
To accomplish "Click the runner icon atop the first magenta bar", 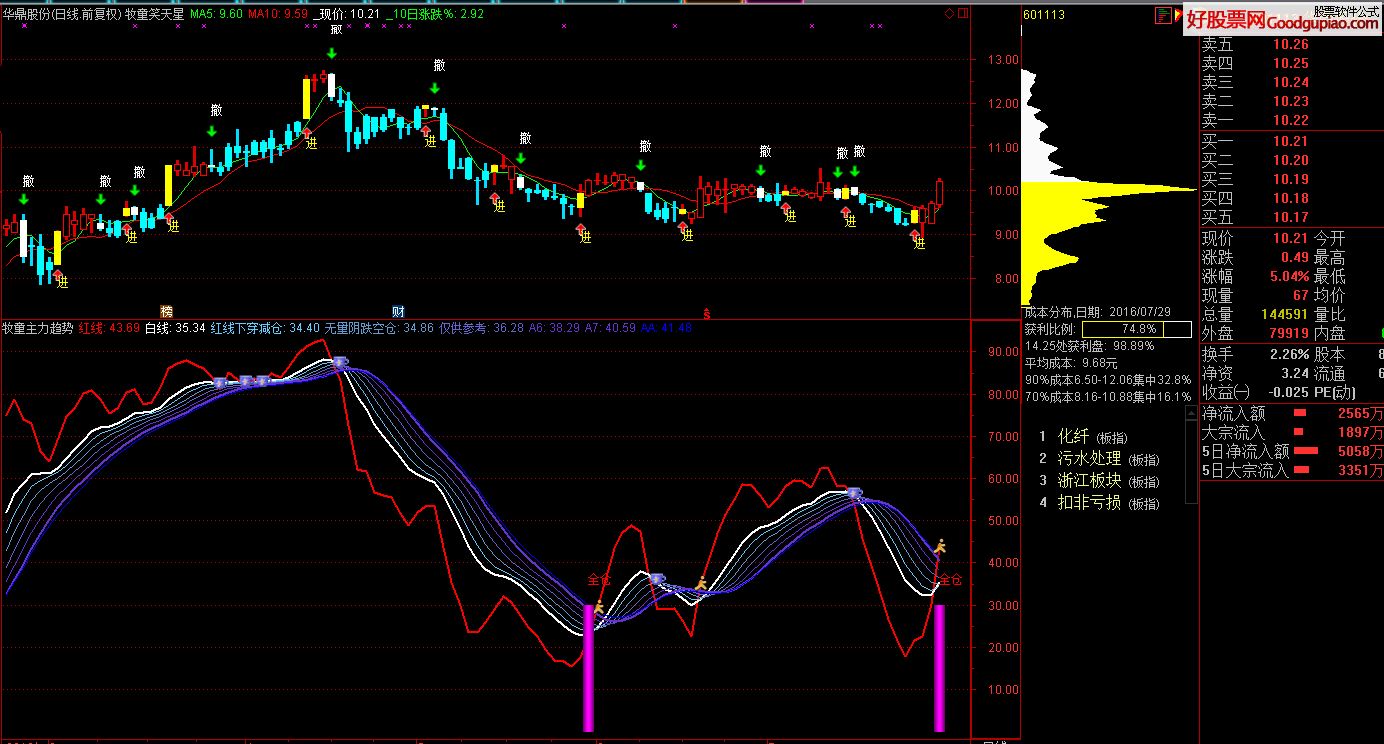I will 599,607.
